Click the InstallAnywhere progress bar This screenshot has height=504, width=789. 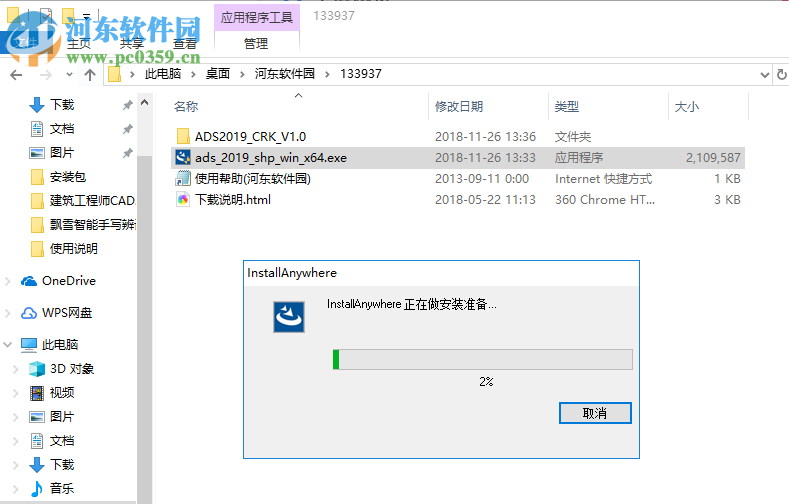[483, 360]
